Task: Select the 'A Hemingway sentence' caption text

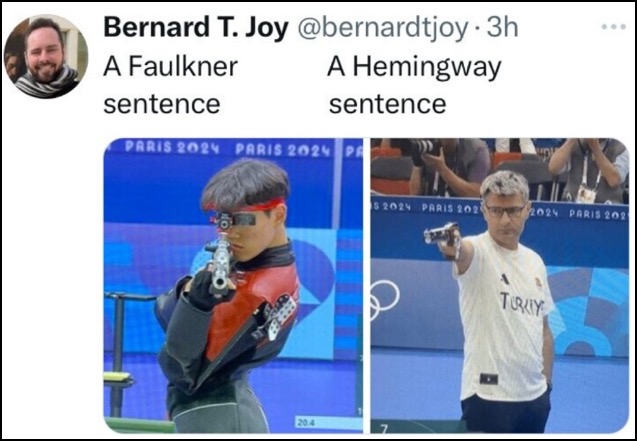Action: [414, 85]
